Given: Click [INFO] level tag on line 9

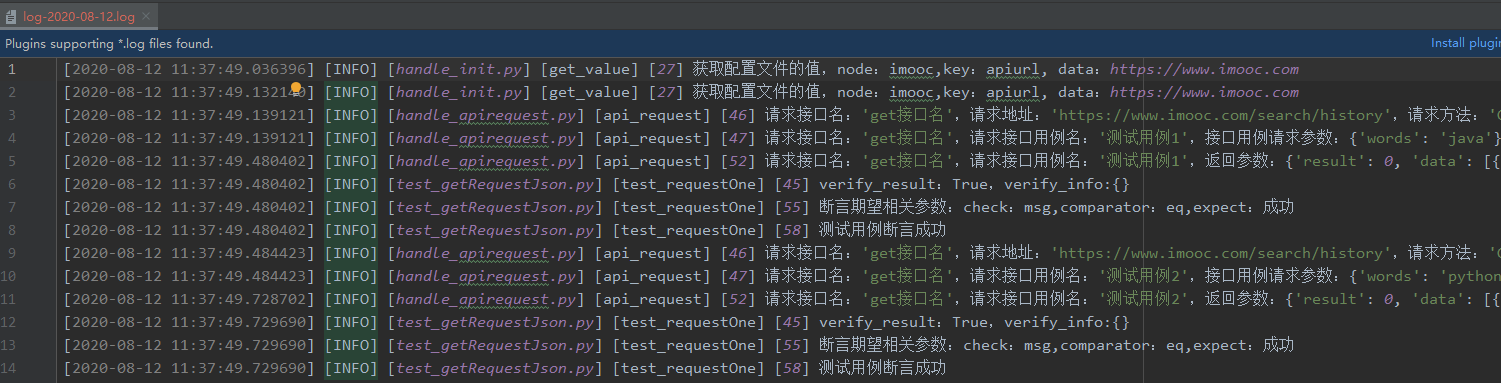Looking at the screenshot, I should point(350,253).
